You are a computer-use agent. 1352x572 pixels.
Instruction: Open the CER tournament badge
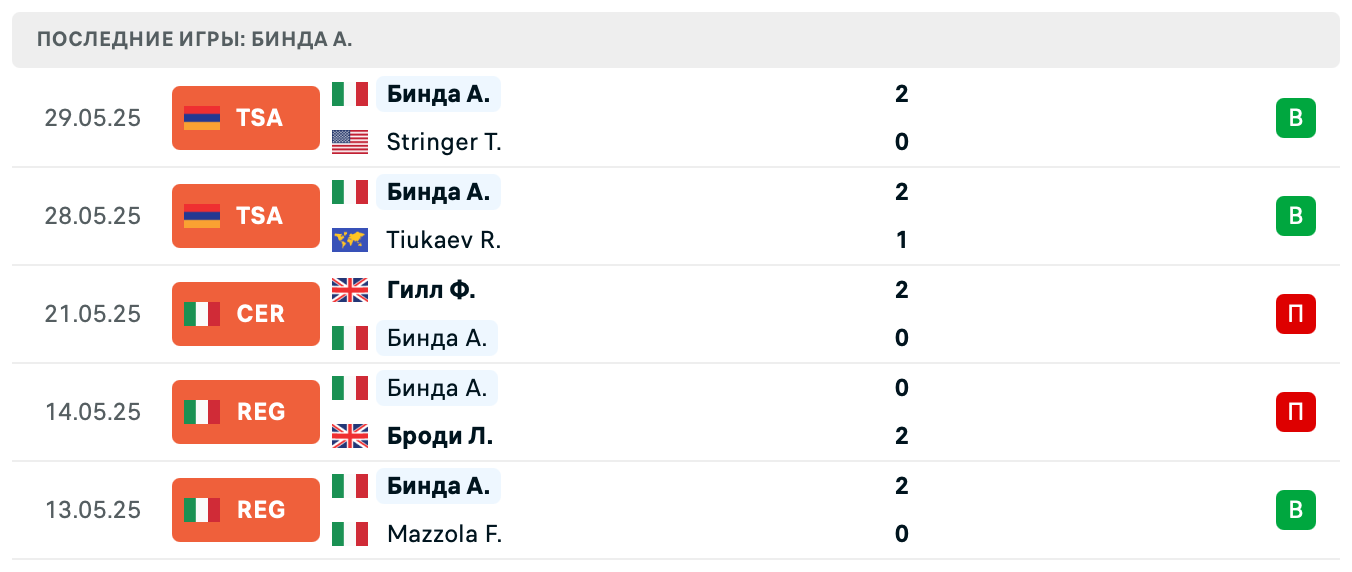(245, 314)
